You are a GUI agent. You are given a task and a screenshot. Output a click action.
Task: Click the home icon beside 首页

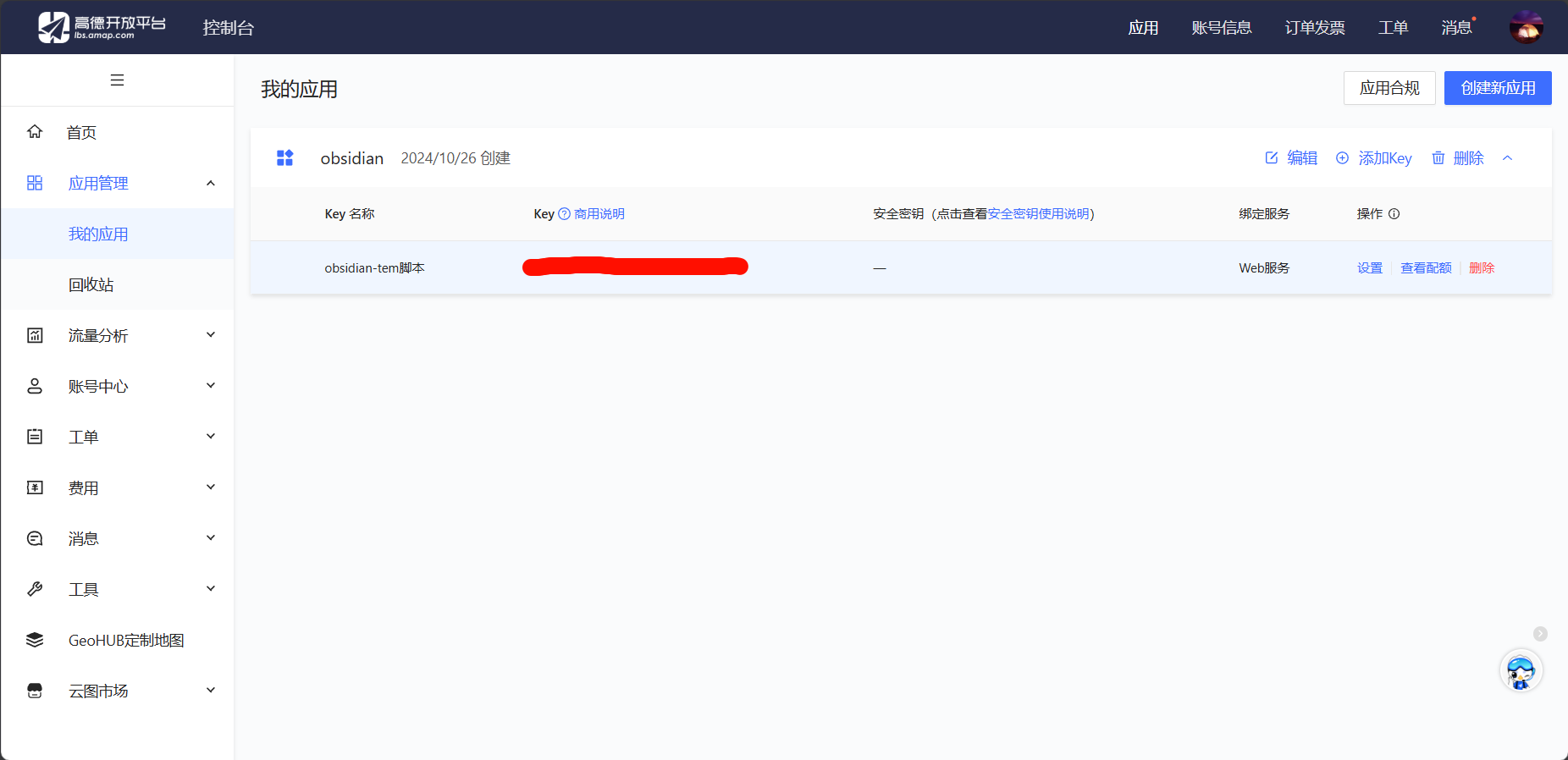pos(35,132)
